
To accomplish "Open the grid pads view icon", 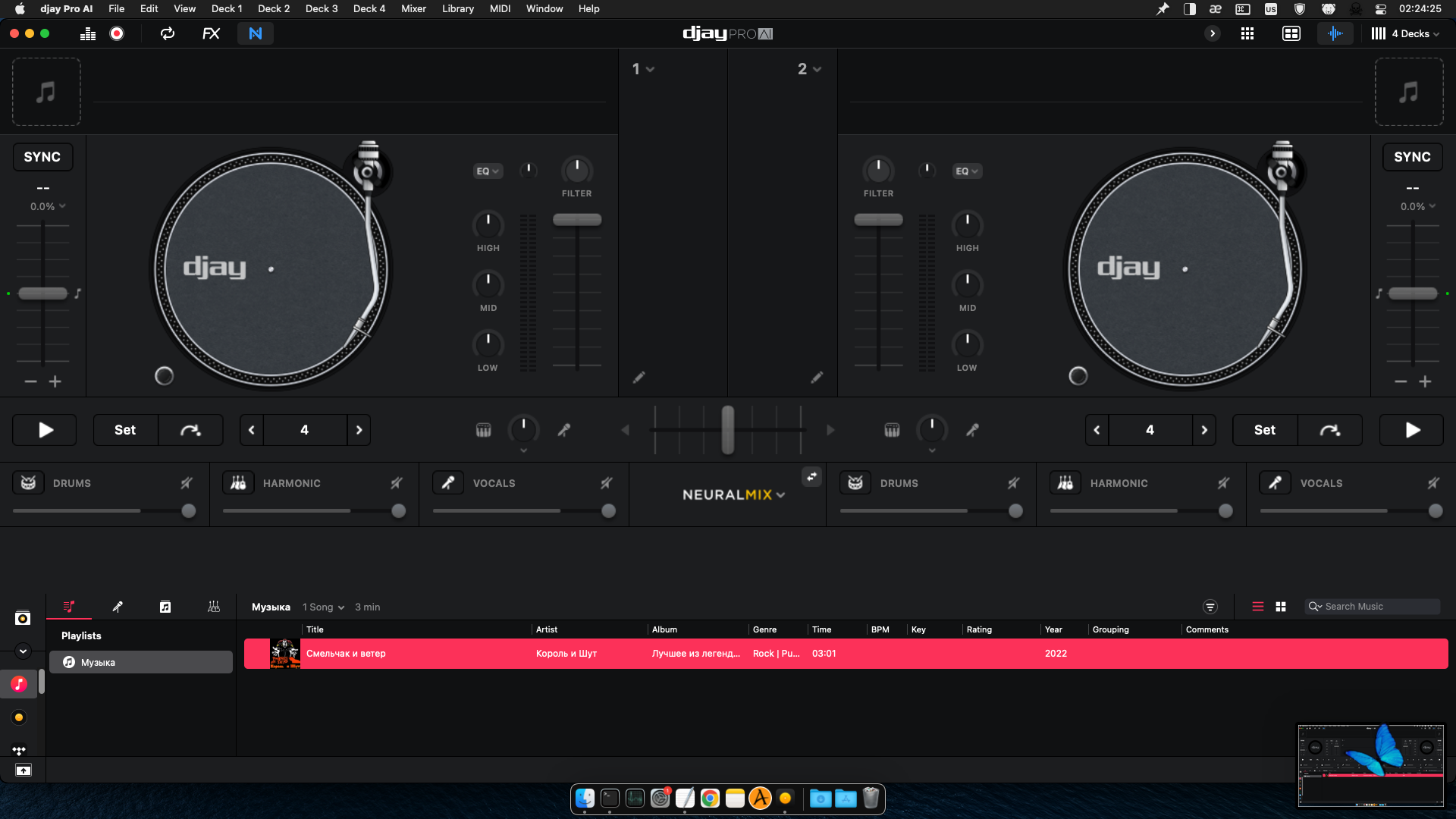I will [1247, 33].
